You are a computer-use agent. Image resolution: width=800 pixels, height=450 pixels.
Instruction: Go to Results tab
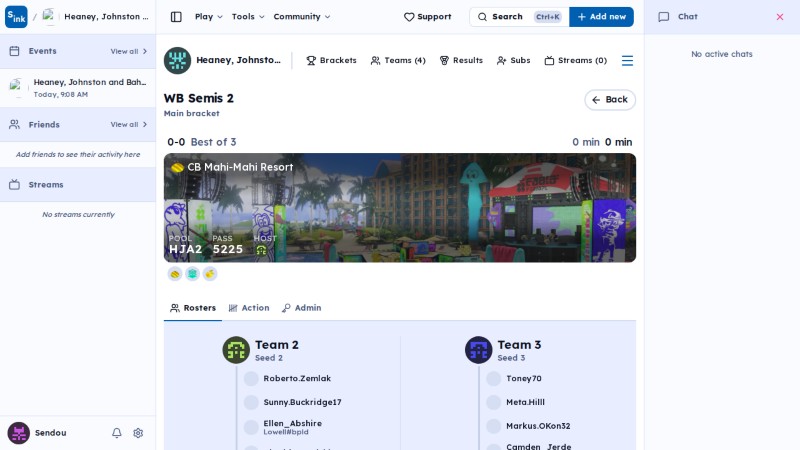(x=461, y=60)
